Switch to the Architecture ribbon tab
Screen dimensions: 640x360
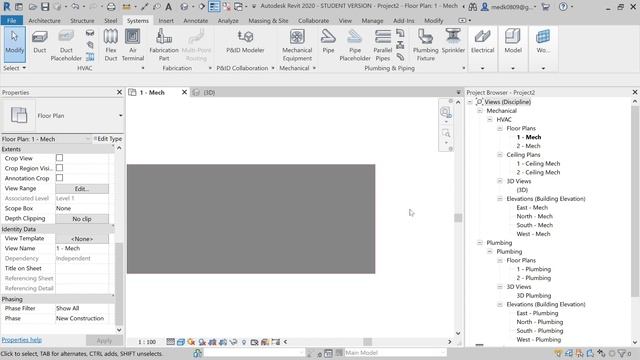[44, 20]
